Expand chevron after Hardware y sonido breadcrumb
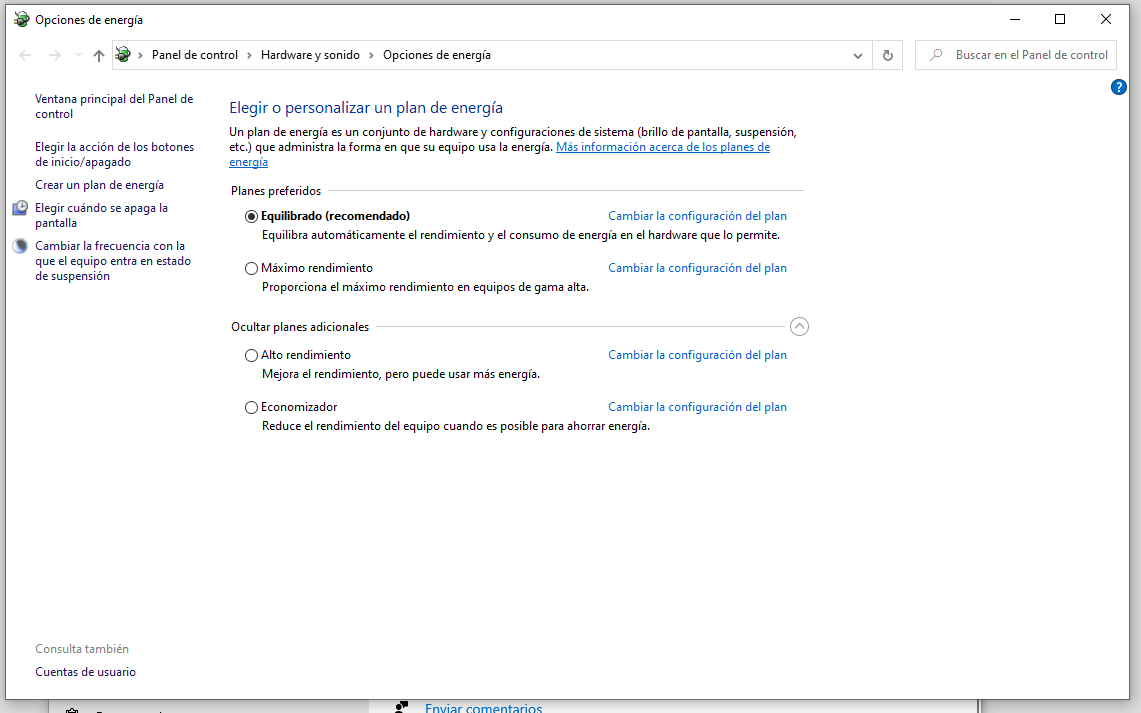Image resolution: width=1141 pixels, height=713 pixels. pos(371,55)
